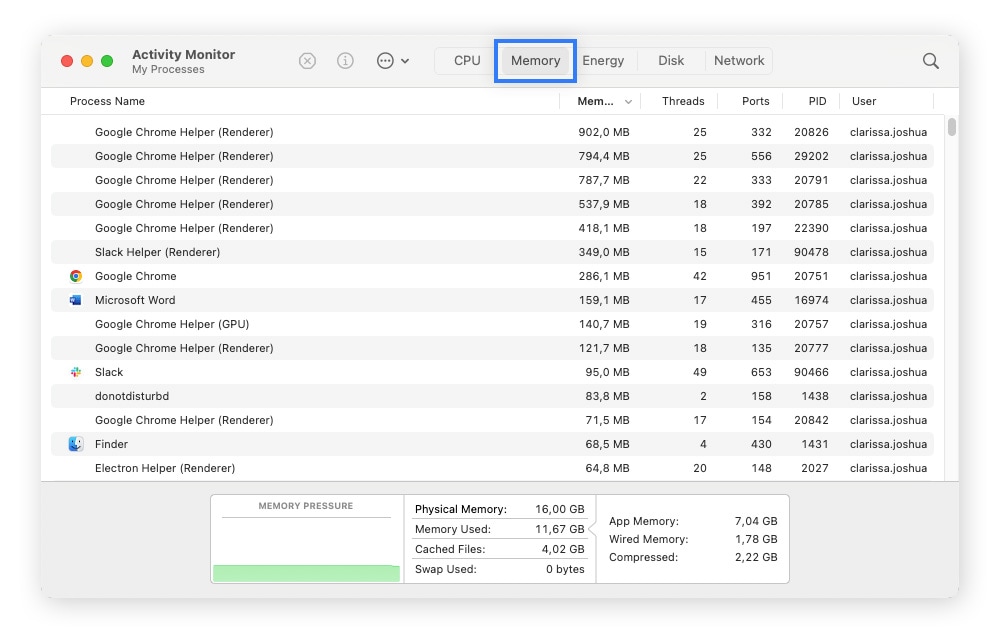Switch to the Memory tab
The image size is (1000, 633).
coord(536,61)
